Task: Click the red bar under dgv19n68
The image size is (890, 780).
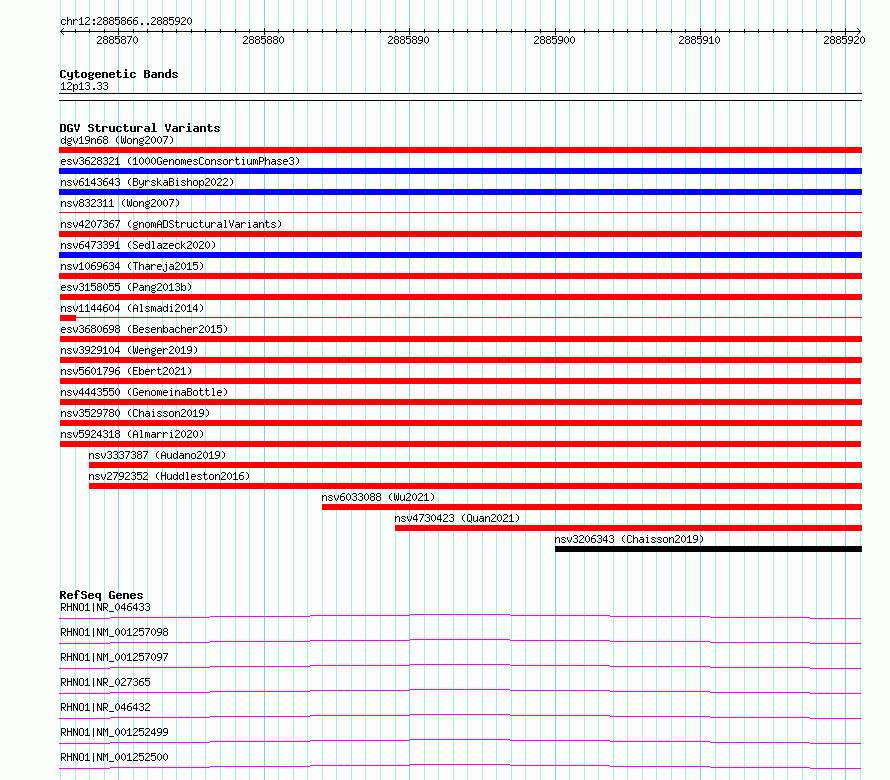Action: 460,150
